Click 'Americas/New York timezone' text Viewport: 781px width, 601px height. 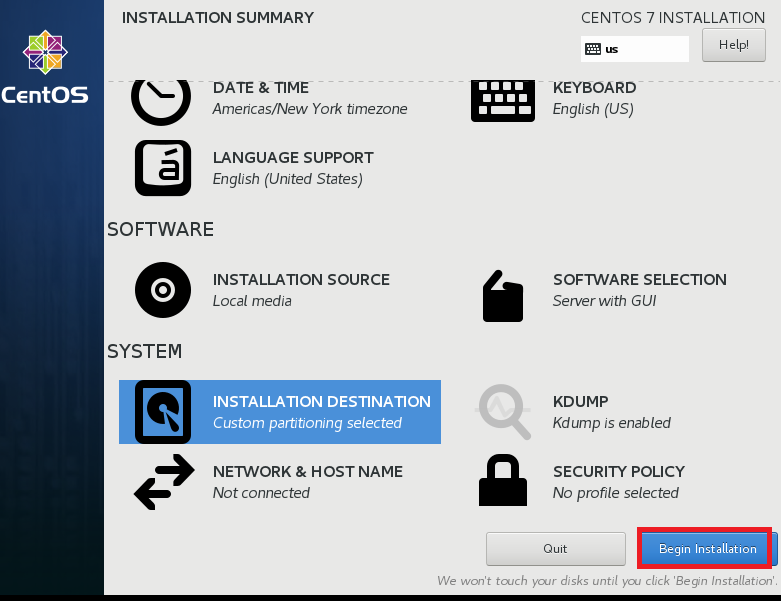310,109
